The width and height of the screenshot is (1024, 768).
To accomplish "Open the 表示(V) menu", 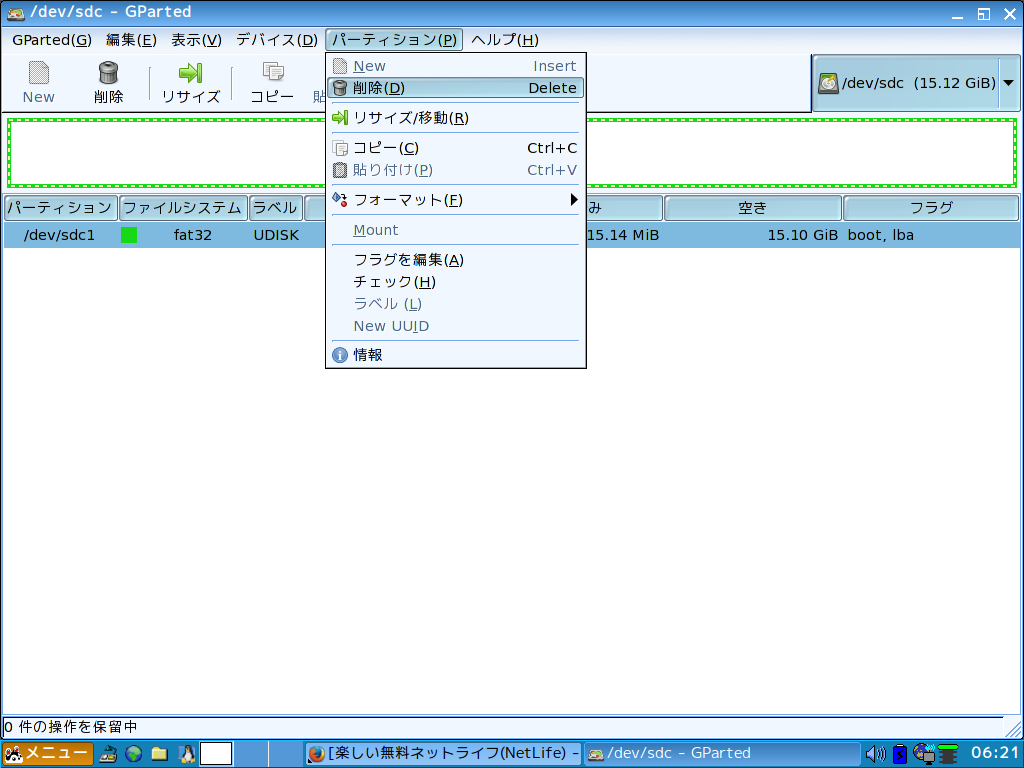I will point(196,40).
